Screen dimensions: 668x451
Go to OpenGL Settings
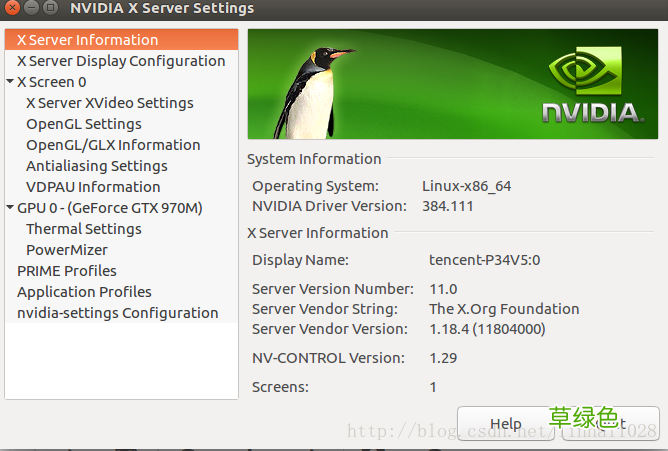[x=84, y=124]
